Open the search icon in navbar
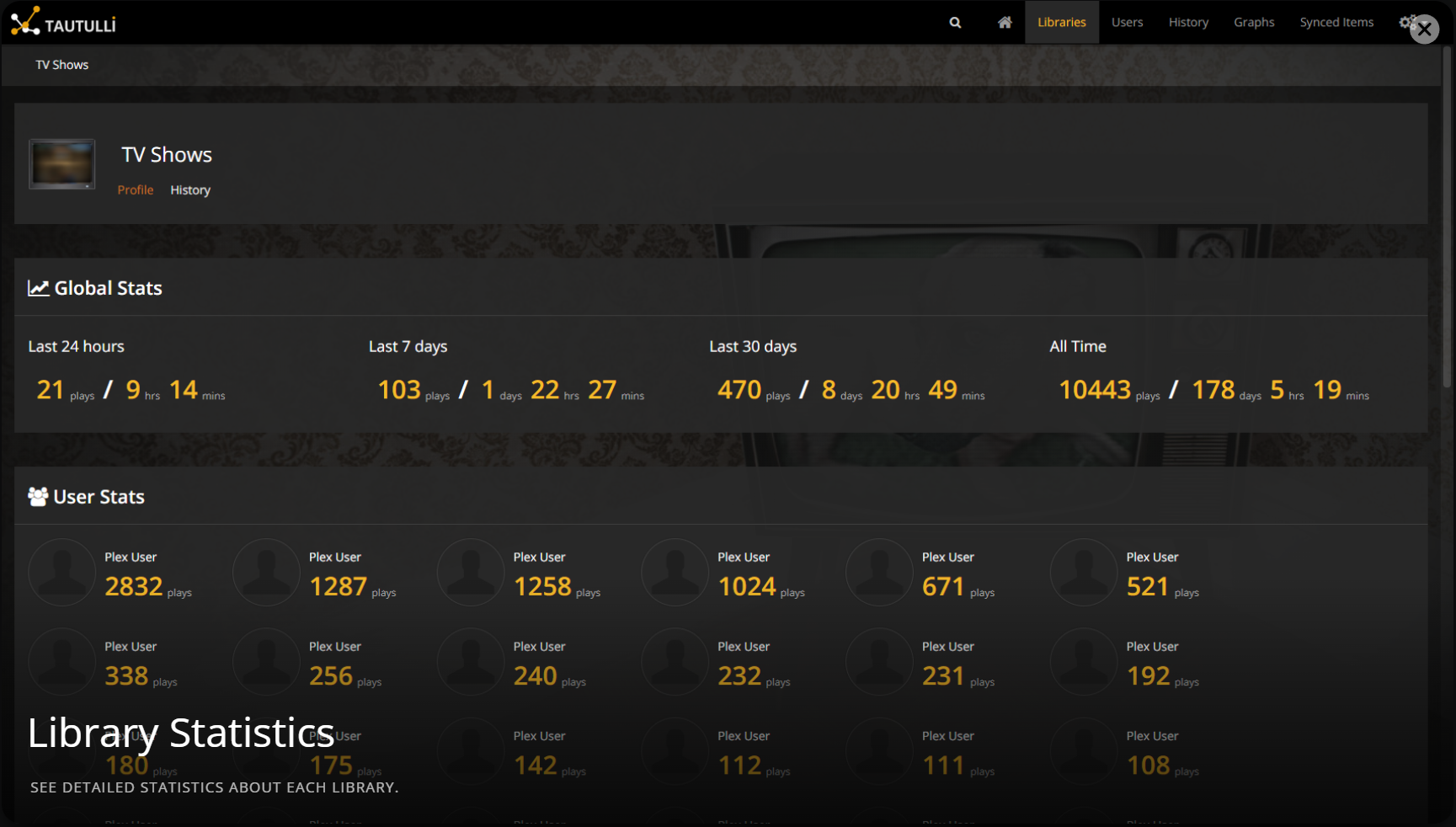 955,23
